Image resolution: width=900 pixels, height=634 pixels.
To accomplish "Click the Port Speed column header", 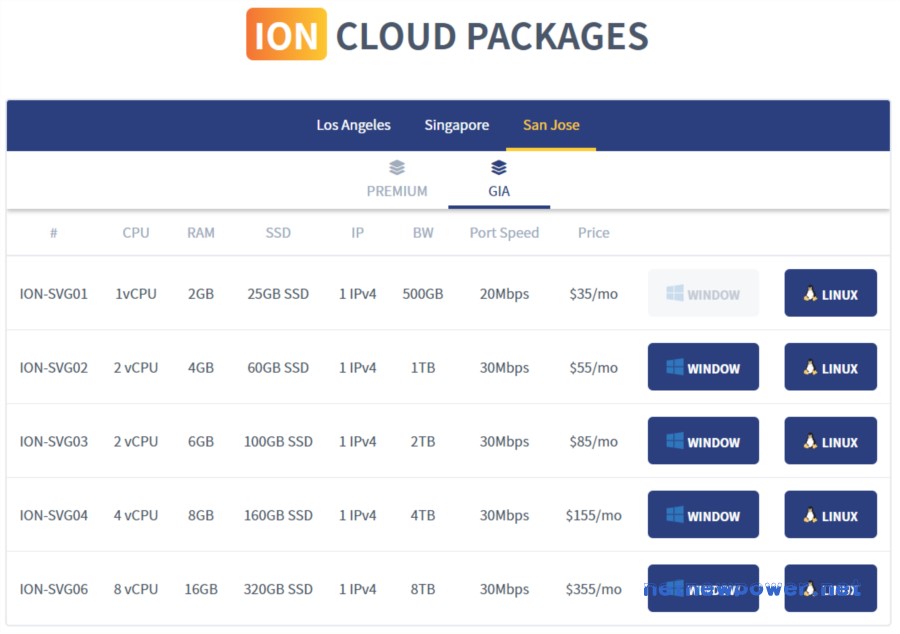I will [x=504, y=233].
